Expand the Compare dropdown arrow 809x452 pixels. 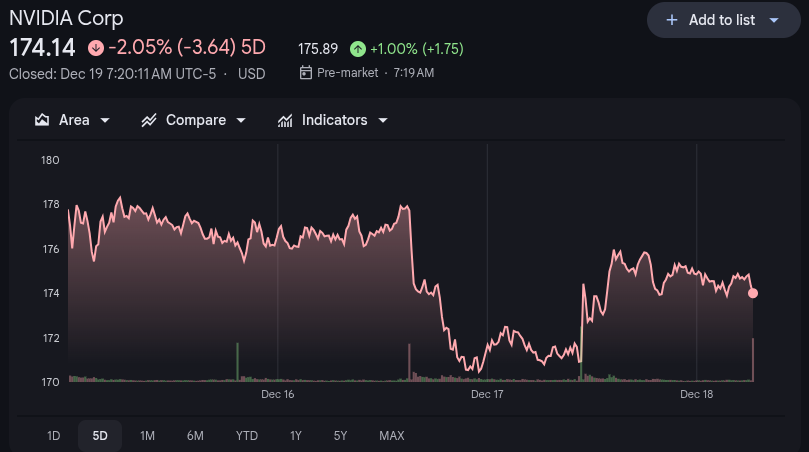pyautogui.click(x=241, y=120)
